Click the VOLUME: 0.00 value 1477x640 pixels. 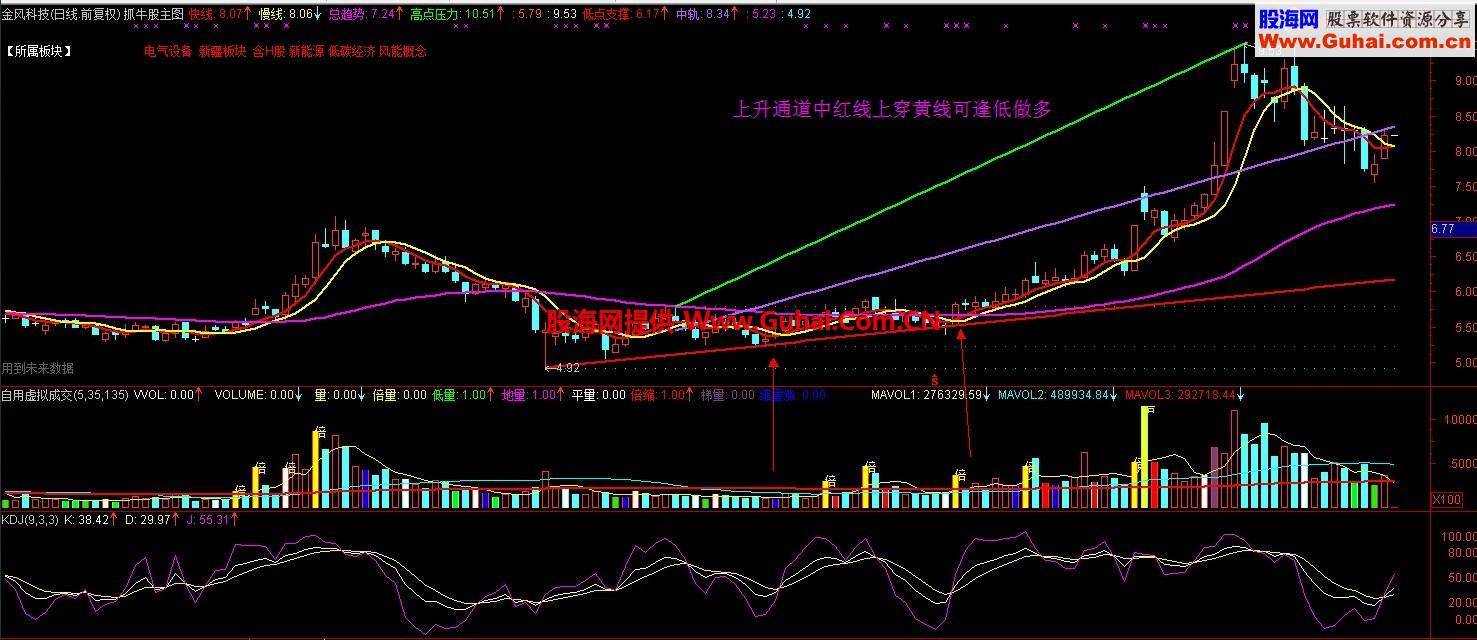pos(256,395)
